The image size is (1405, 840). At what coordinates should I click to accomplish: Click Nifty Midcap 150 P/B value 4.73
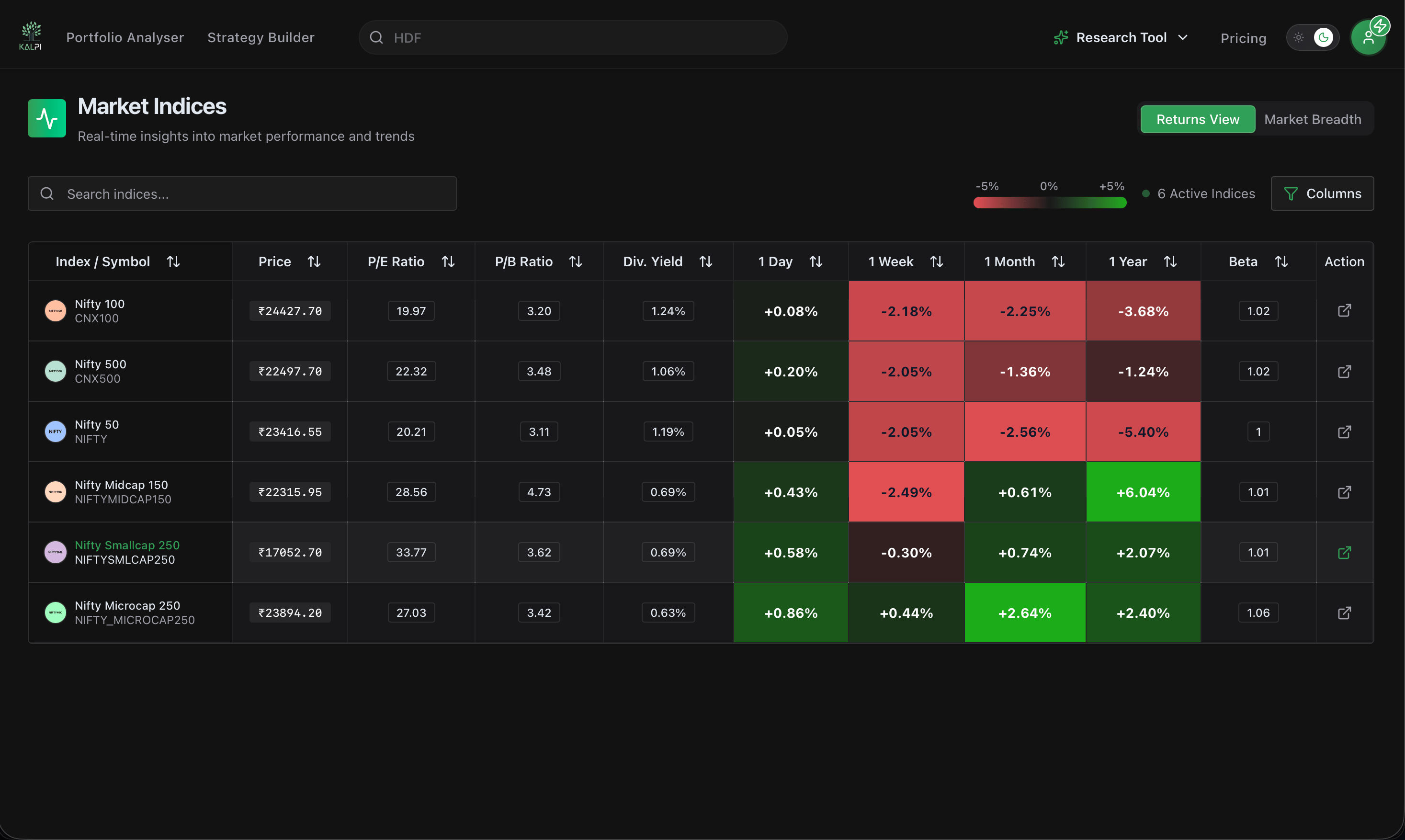pos(539,492)
